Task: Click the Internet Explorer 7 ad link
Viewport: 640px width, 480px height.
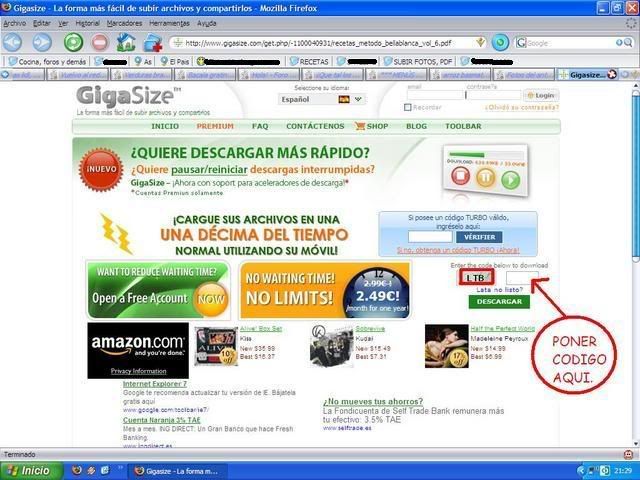Action: 155,384
